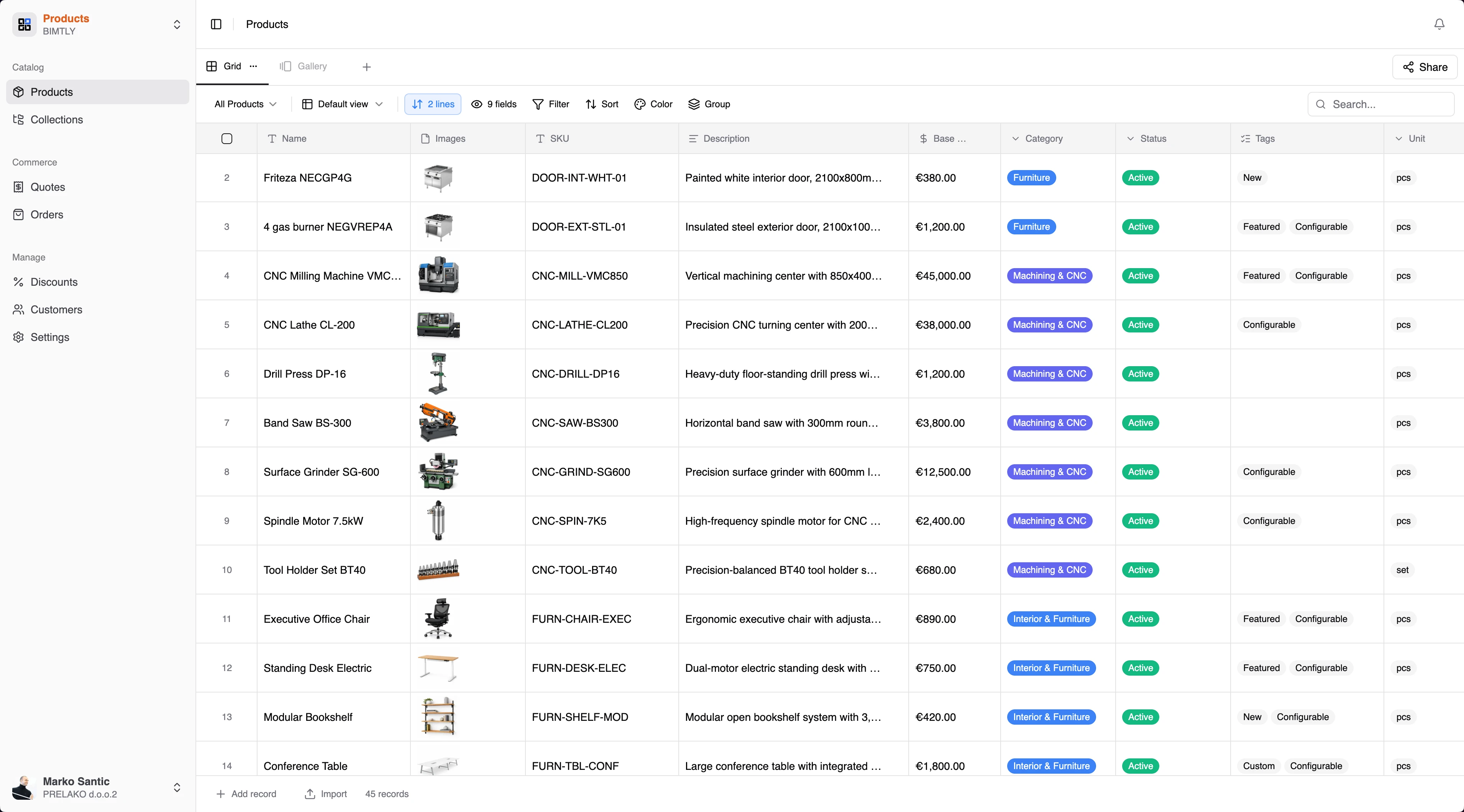Switch to the Gallery tab
The height and width of the screenshot is (812, 1464).
(303, 66)
